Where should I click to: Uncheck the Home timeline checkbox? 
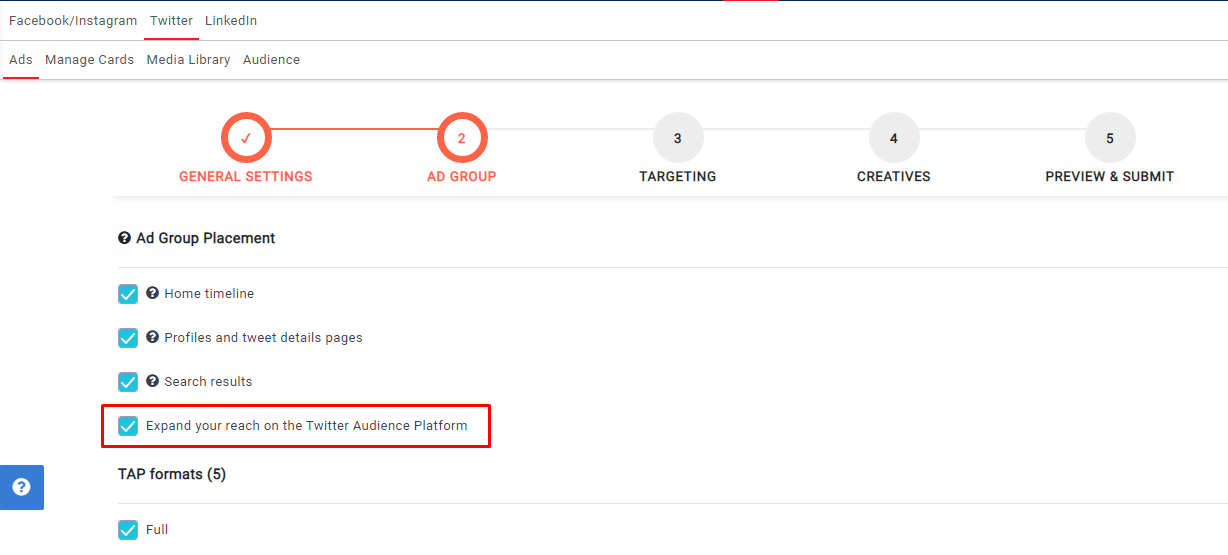pos(128,294)
